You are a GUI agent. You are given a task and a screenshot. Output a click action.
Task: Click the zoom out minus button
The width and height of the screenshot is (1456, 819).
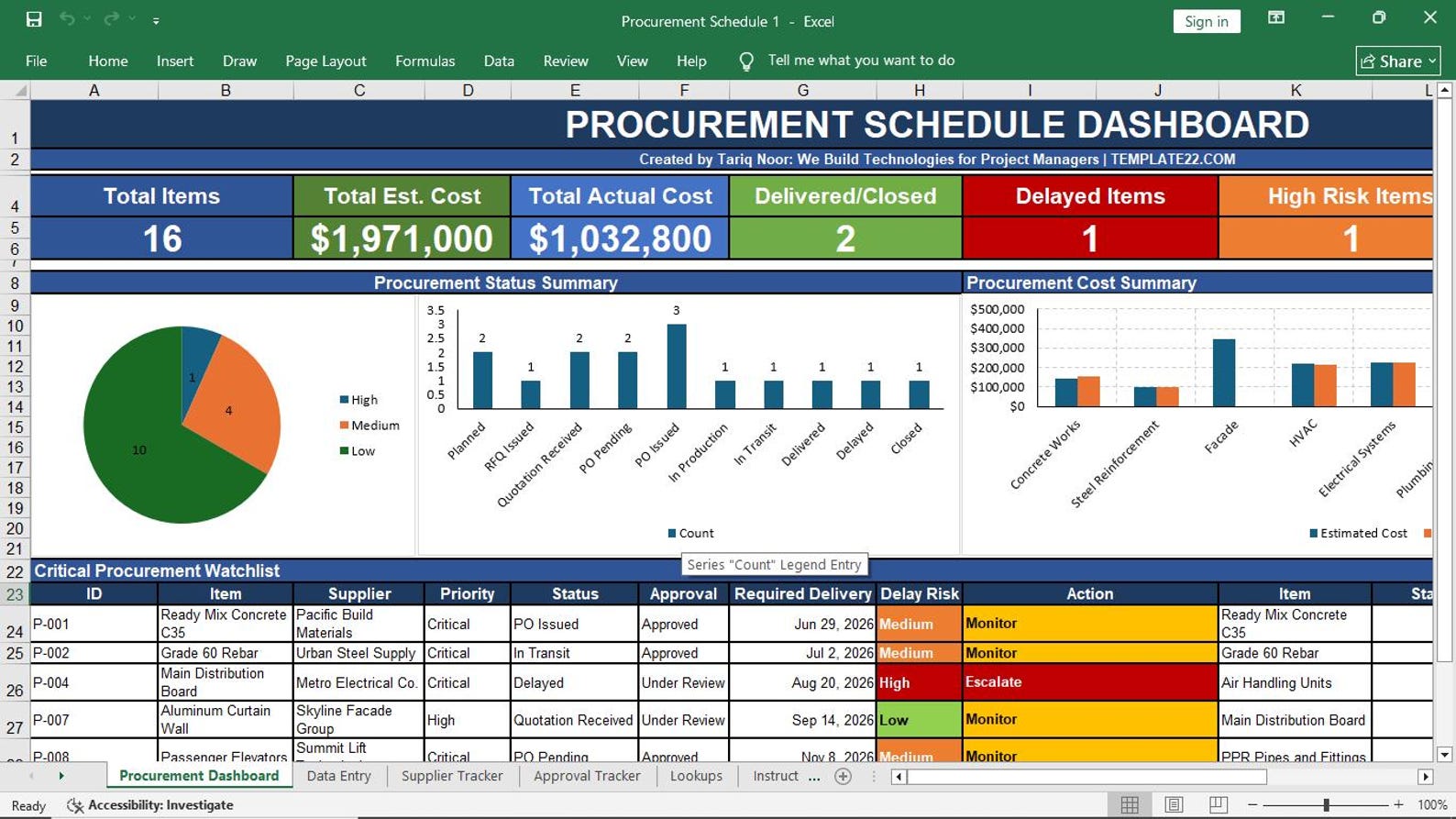(1253, 805)
